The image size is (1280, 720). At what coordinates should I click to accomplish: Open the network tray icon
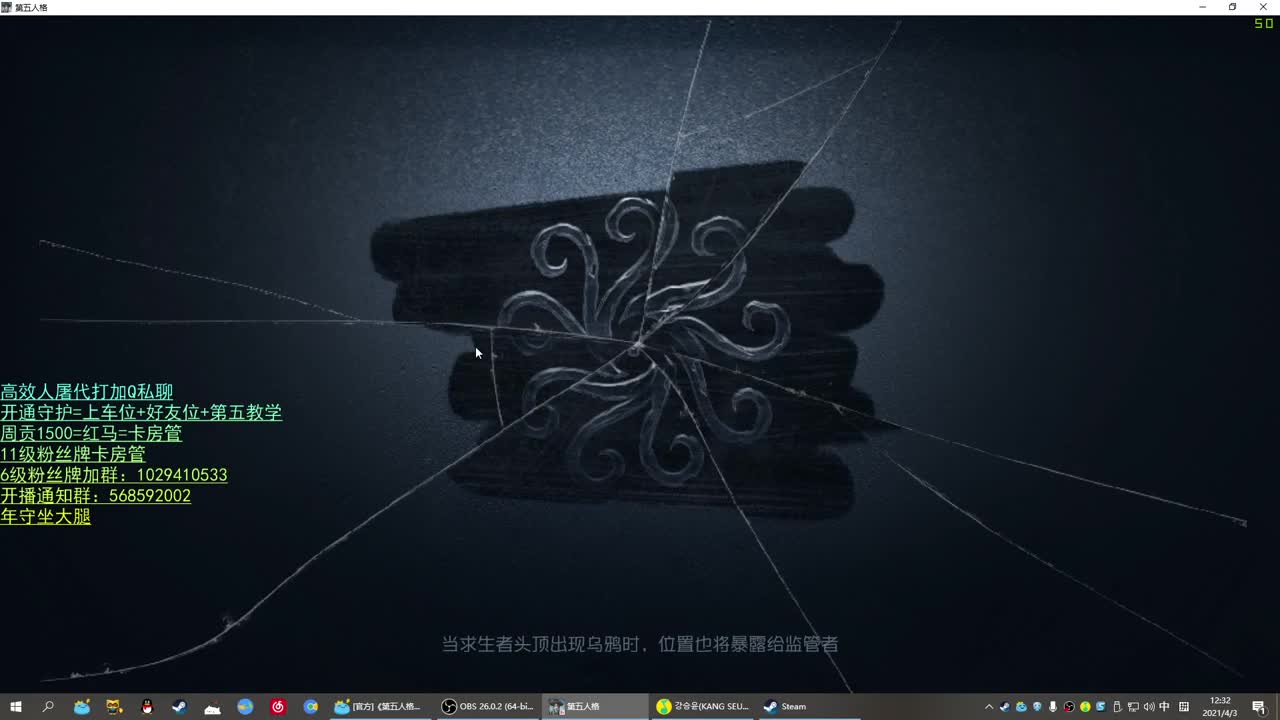point(1133,707)
